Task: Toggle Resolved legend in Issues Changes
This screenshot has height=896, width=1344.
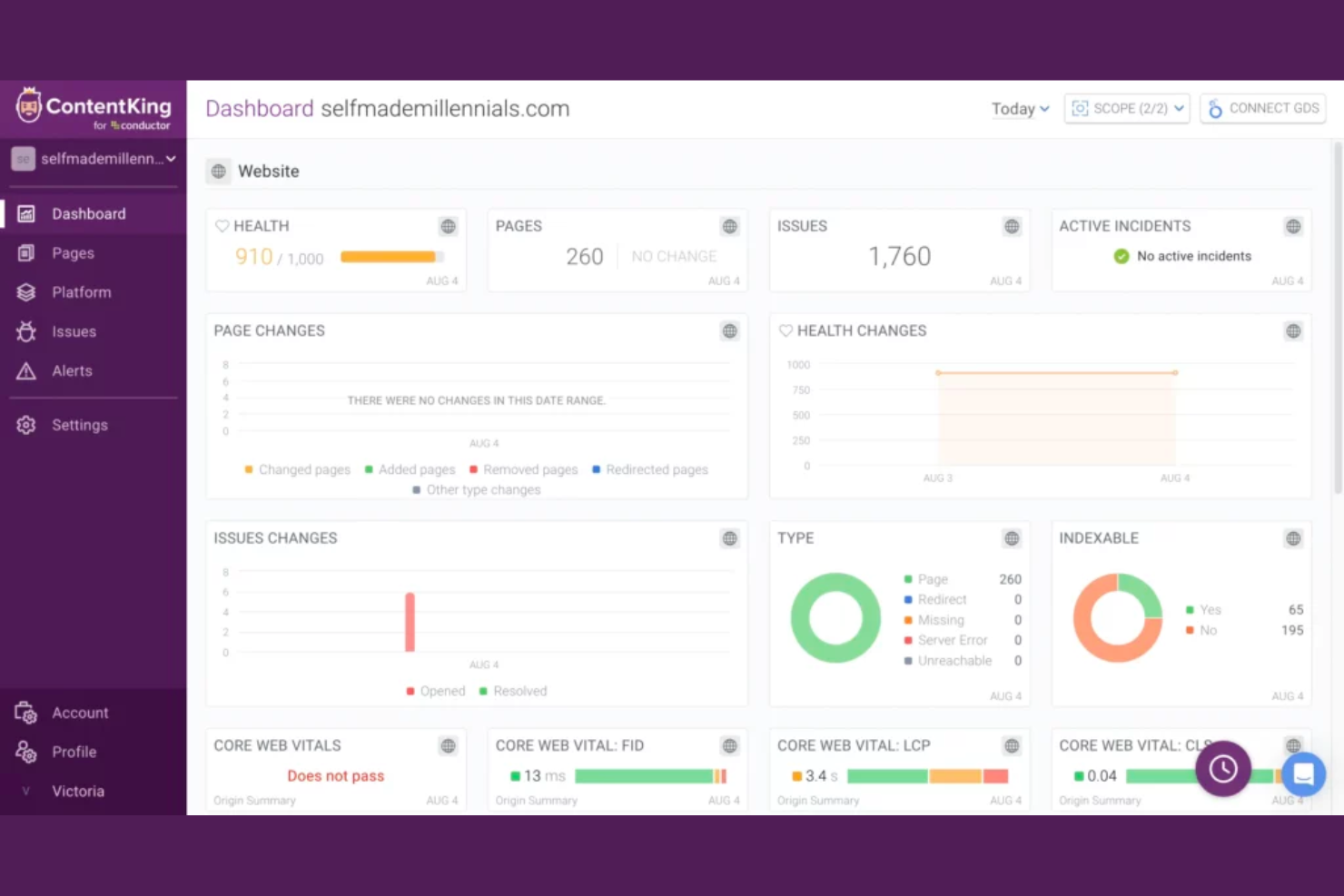Action: pyautogui.click(x=513, y=691)
